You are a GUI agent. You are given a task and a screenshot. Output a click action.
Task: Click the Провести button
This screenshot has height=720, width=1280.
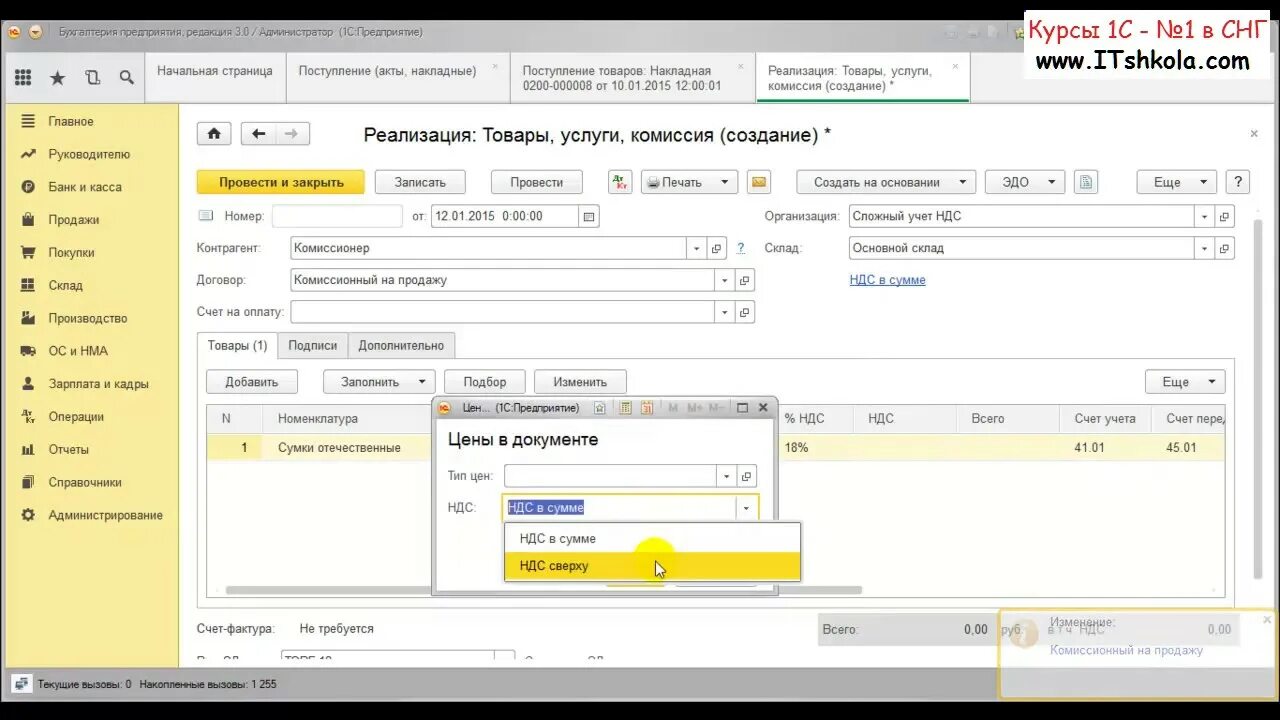[537, 182]
